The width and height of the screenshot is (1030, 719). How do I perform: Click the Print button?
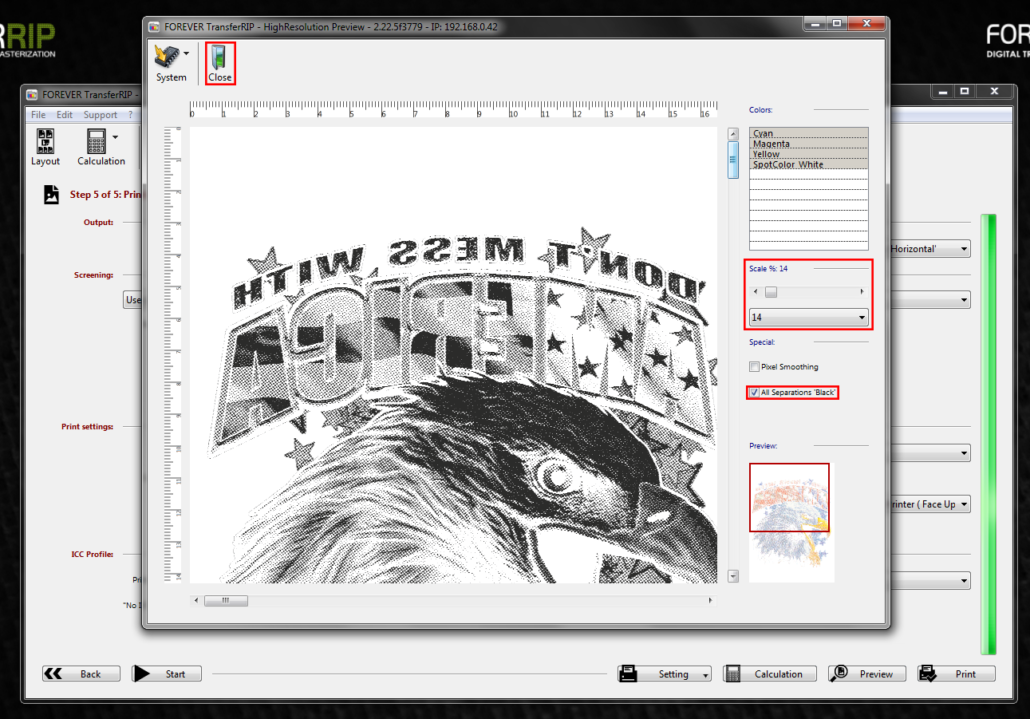coord(956,674)
